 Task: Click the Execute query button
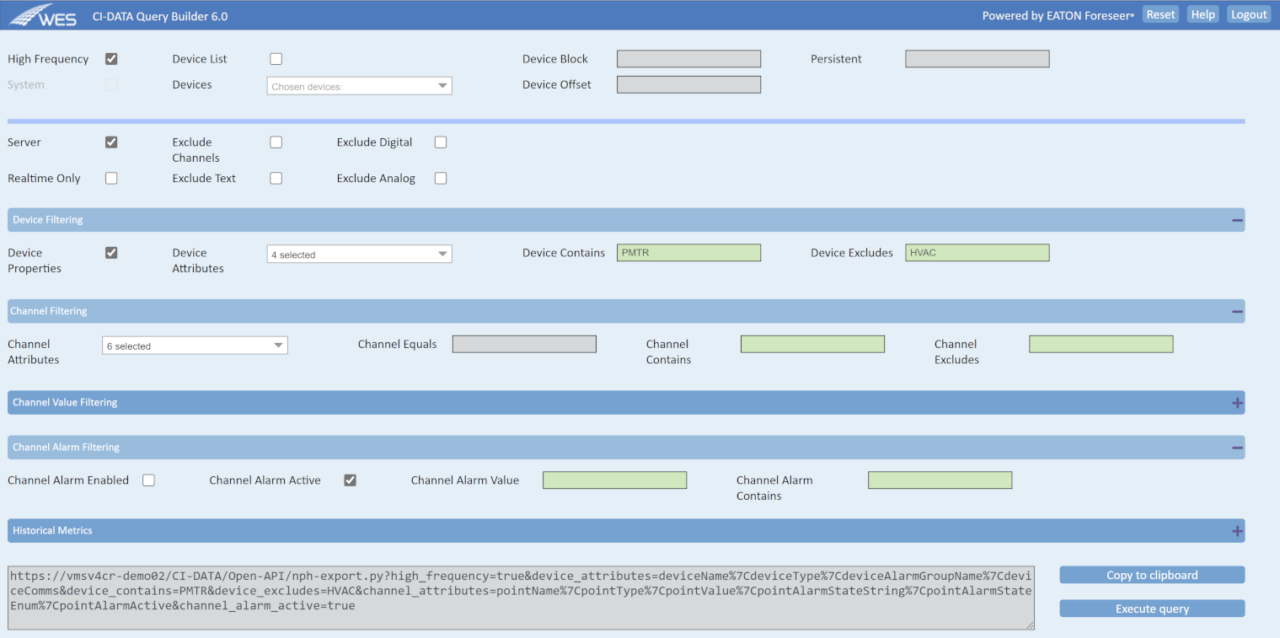point(1151,608)
